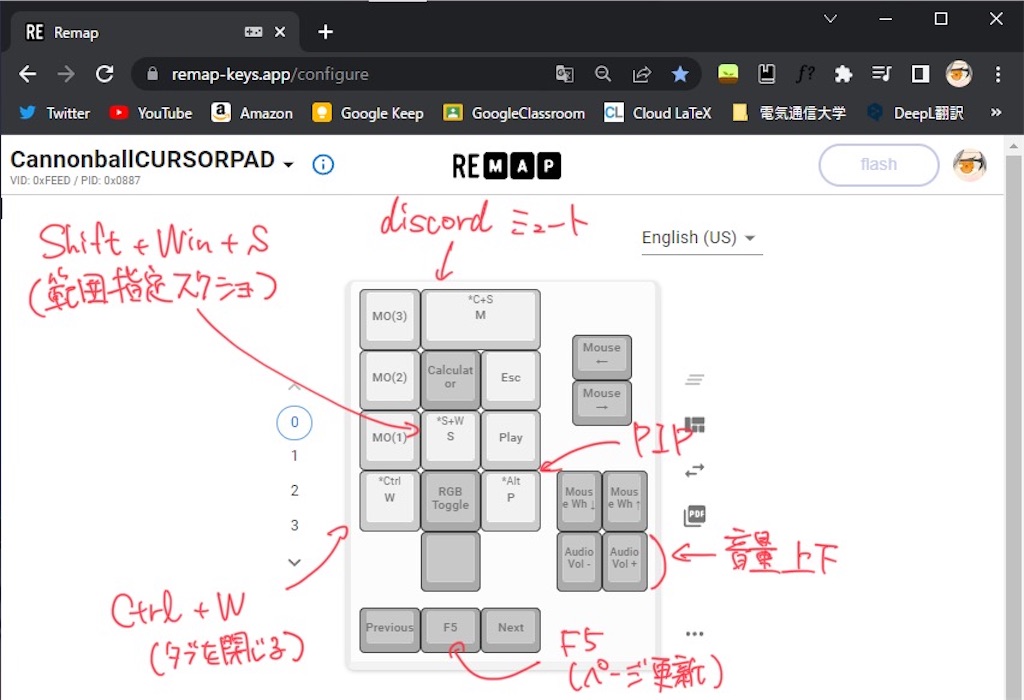Open the Cloud LaTeX bookmark
The width and height of the screenshot is (1024, 700).
(658, 113)
